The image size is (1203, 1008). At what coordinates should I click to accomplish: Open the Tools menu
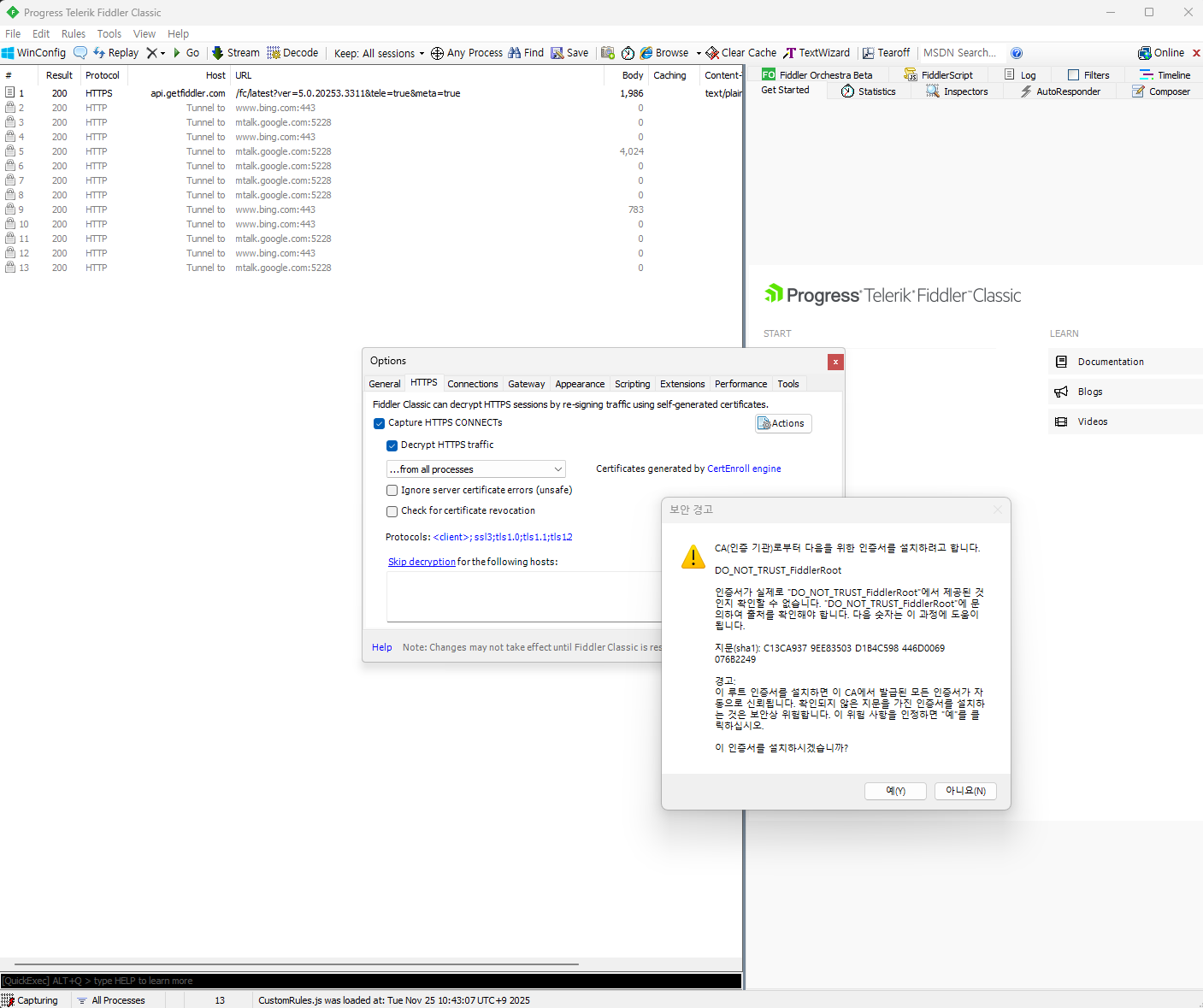(109, 34)
